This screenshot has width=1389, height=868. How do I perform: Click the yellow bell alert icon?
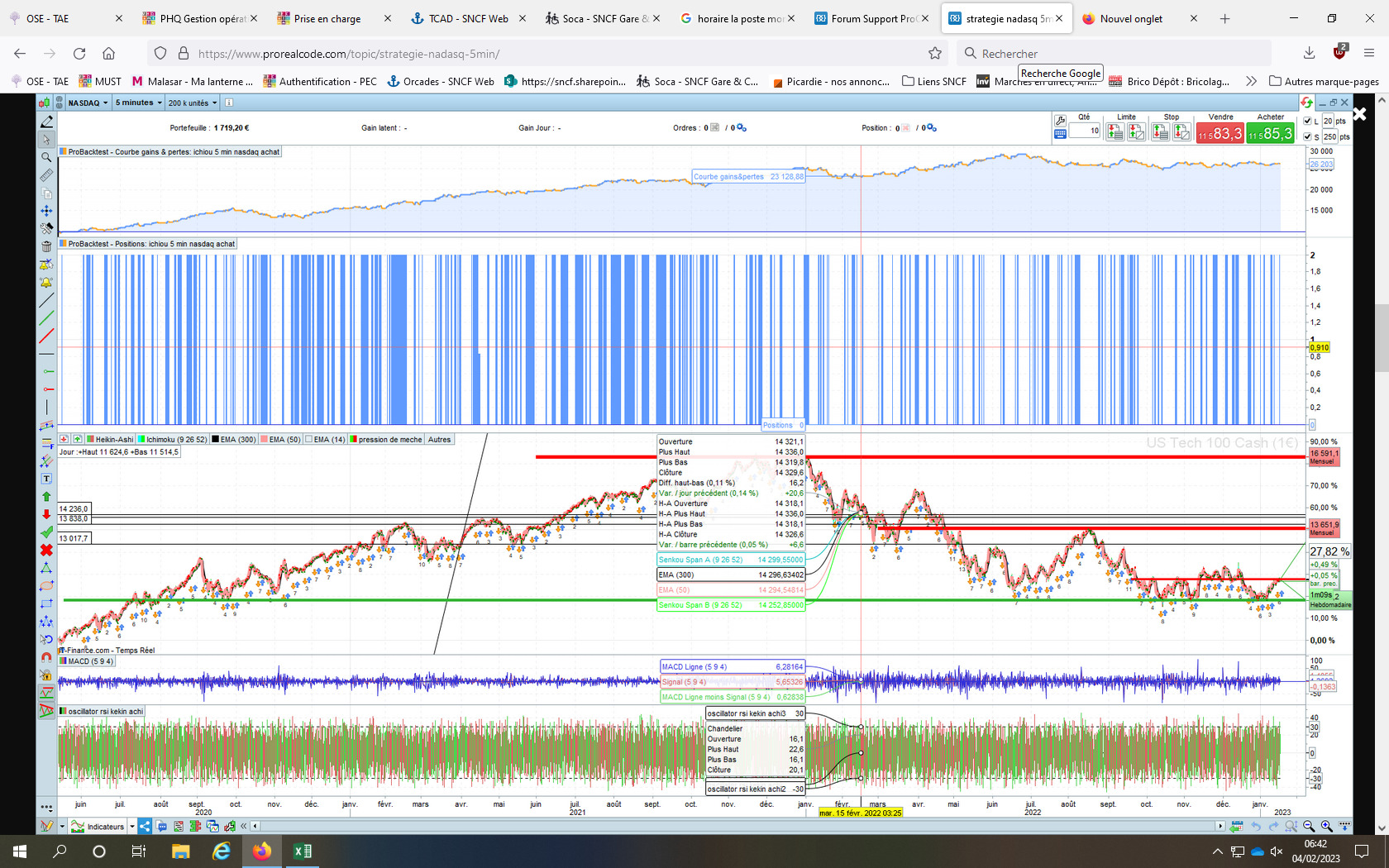46,282
